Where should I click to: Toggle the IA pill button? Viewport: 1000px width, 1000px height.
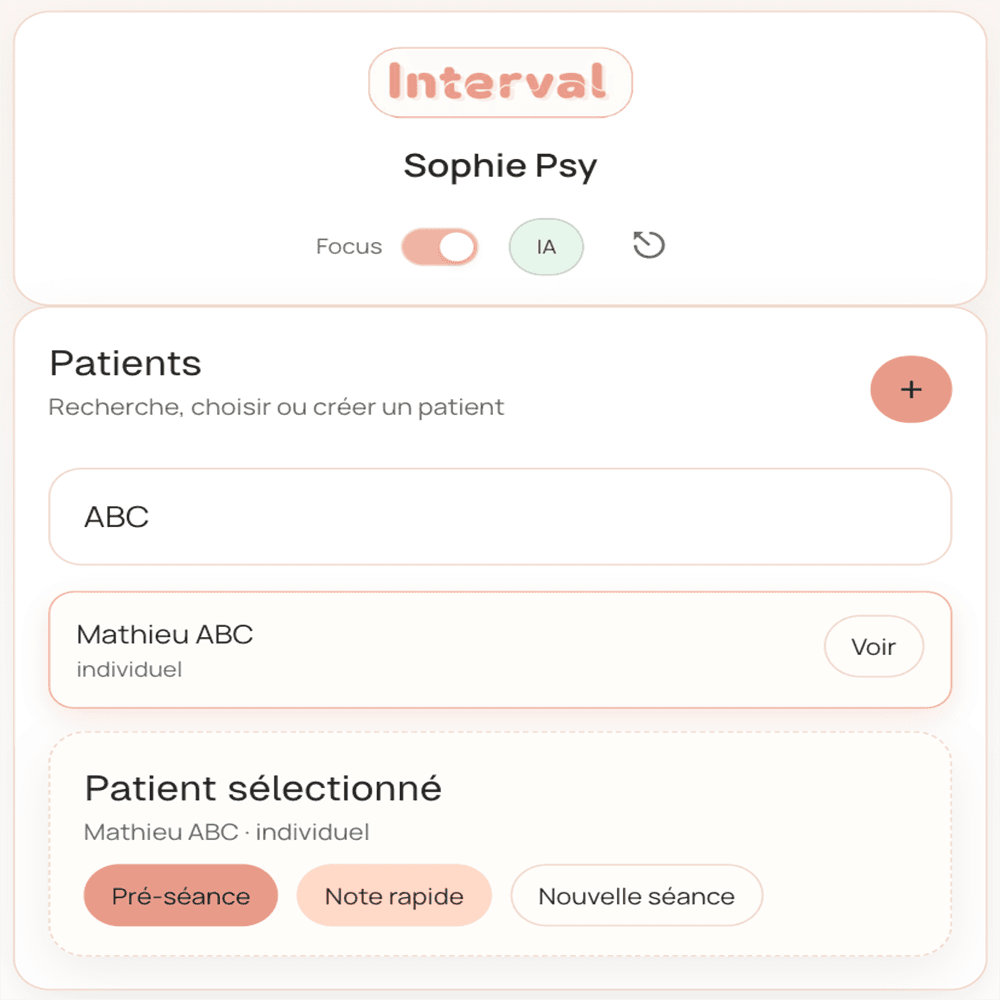click(546, 246)
